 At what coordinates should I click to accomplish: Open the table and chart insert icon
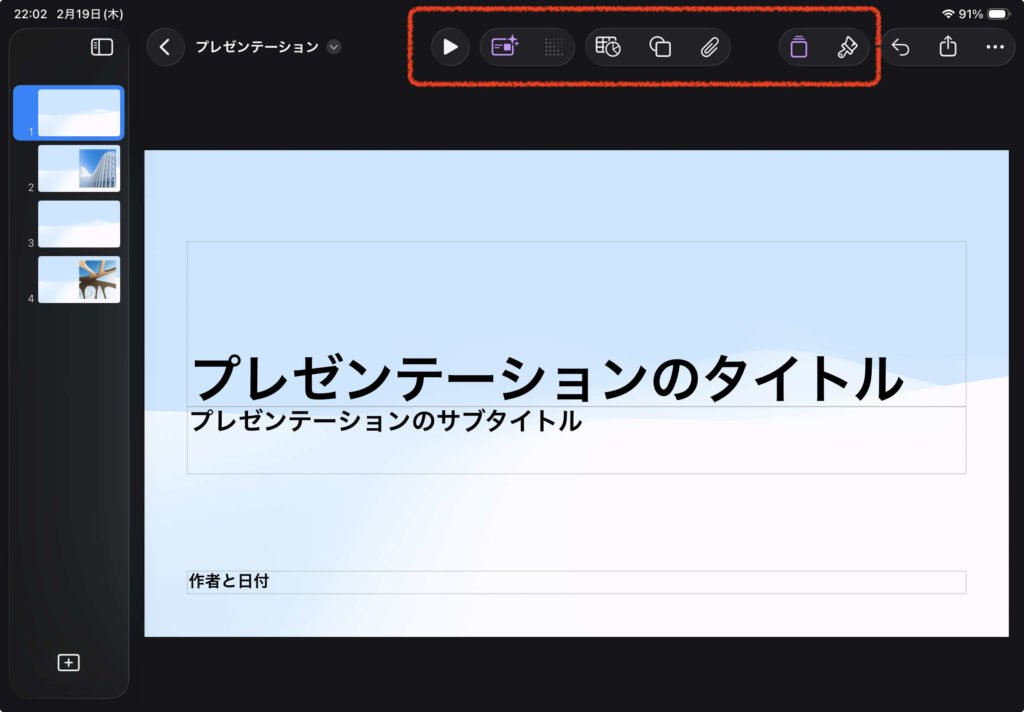[x=608, y=47]
